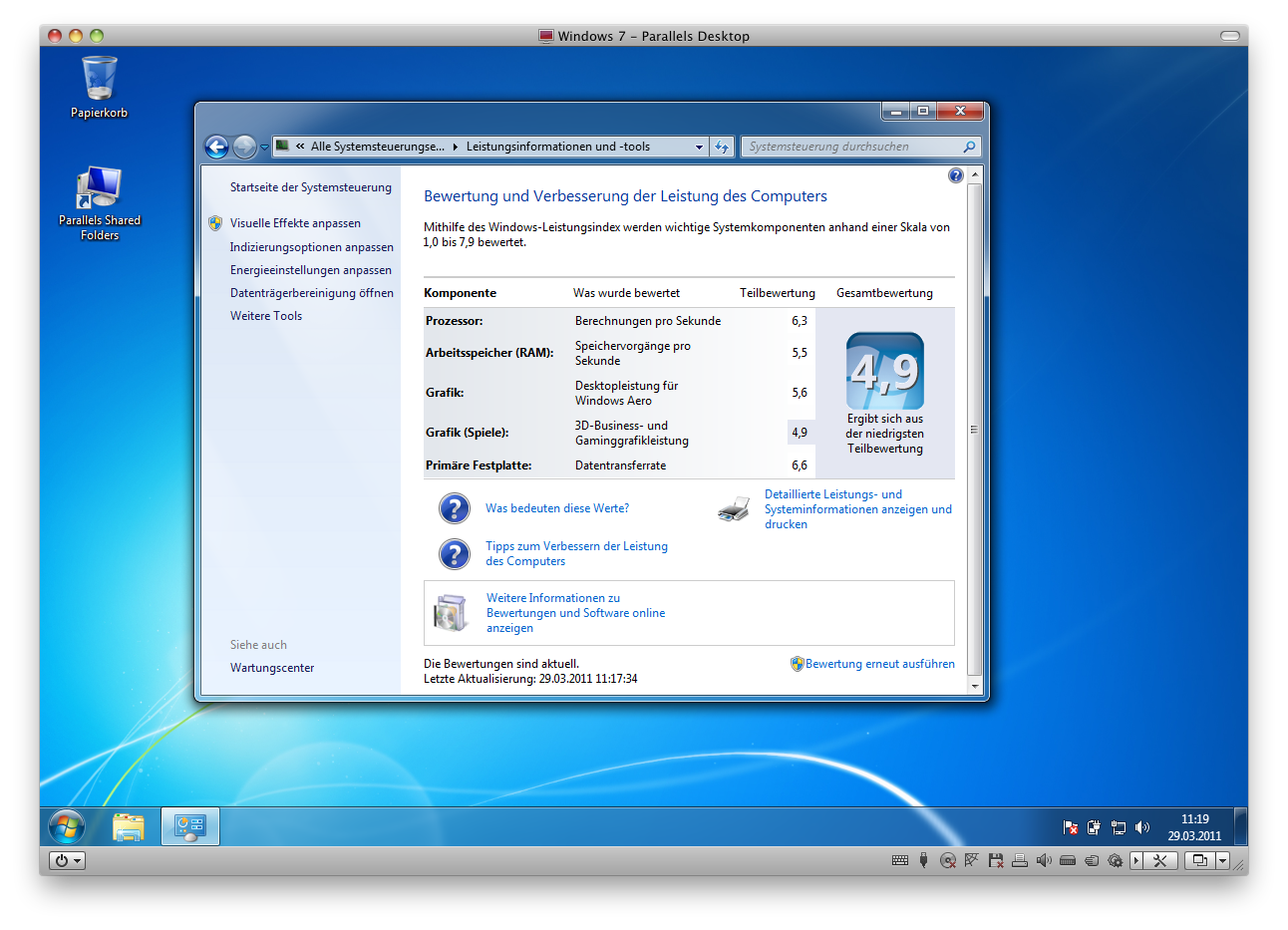Click 'Bewertung erneut ausführen'

(880, 664)
